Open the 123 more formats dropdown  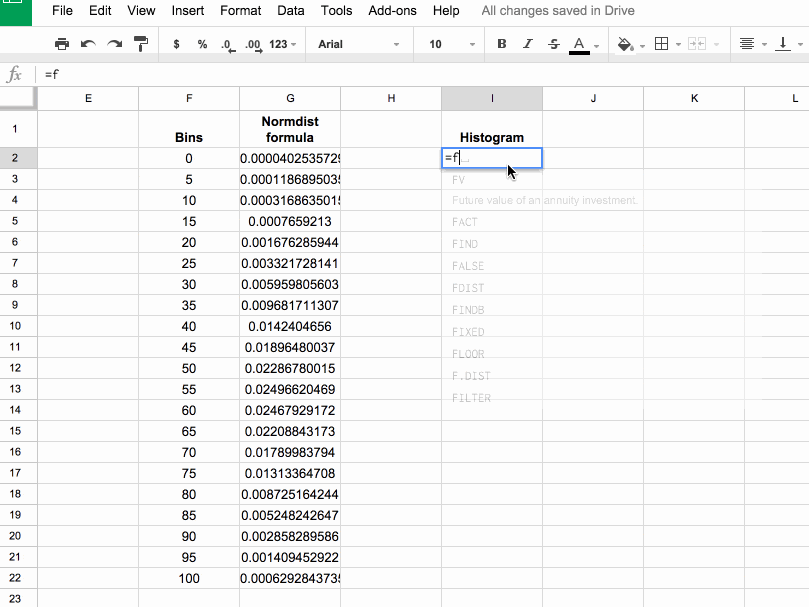coord(282,44)
